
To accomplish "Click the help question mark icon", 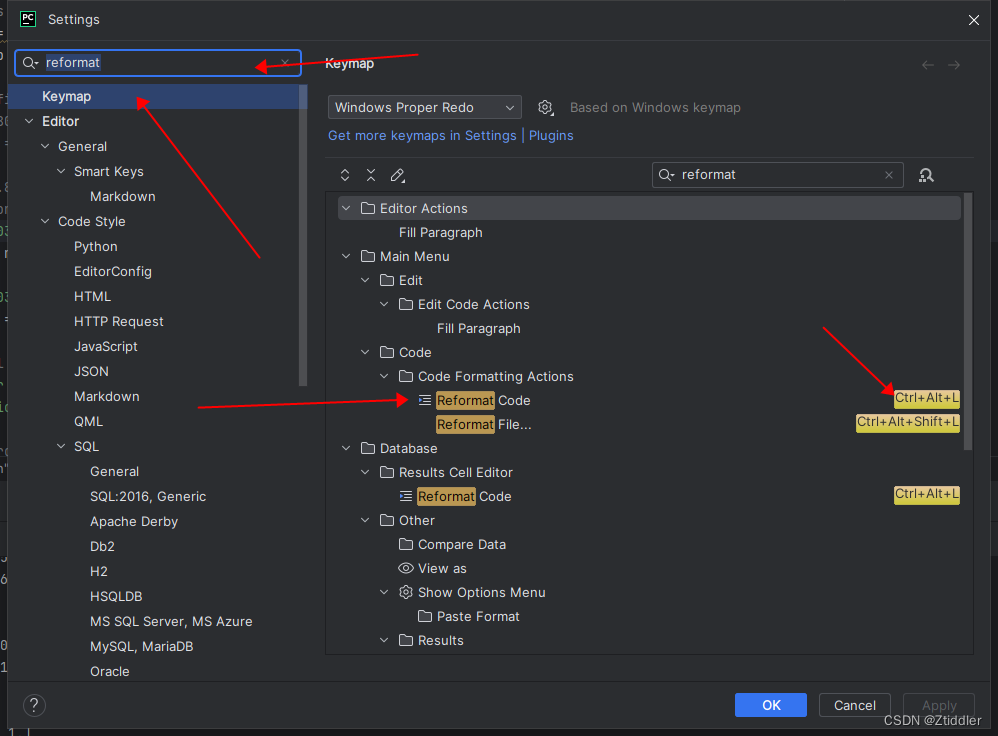I will point(33,705).
